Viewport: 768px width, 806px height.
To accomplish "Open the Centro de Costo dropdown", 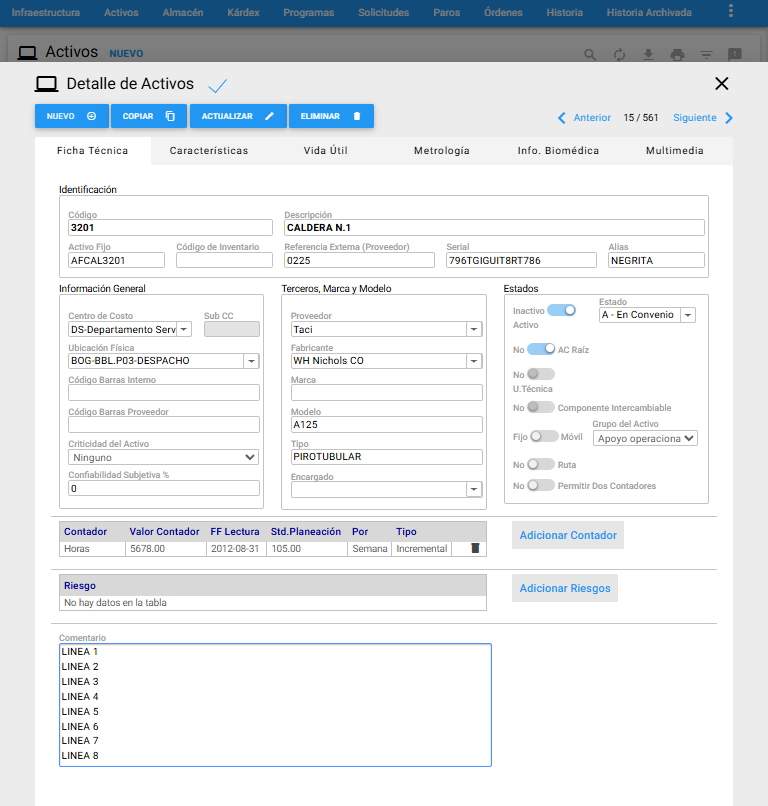I will pyautogui.click(x=184, y=329).
